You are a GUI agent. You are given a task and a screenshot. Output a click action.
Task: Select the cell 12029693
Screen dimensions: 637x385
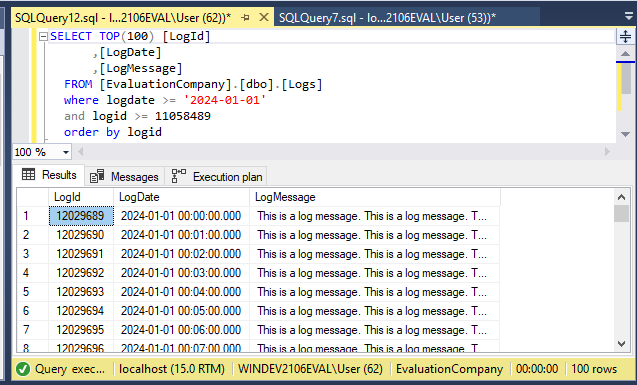[81, 292]
